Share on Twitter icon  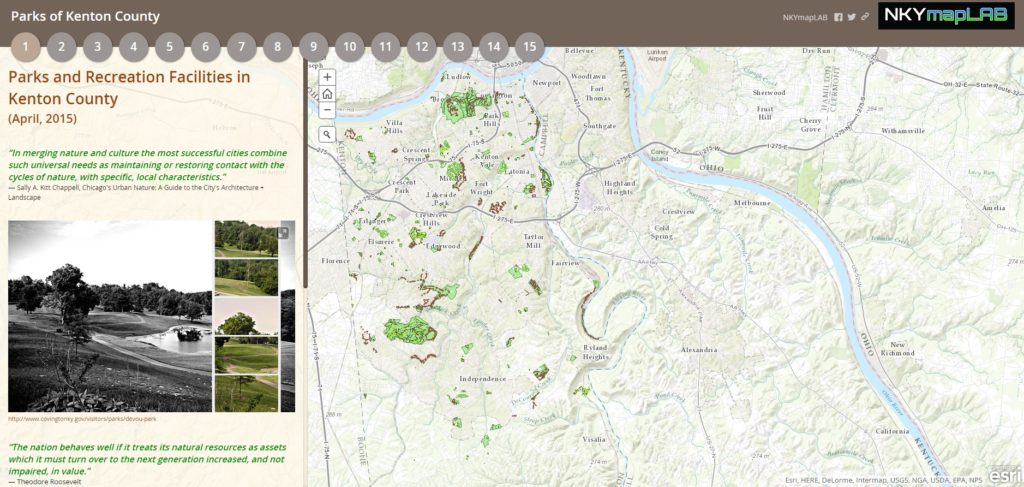(x=852, y=17)
